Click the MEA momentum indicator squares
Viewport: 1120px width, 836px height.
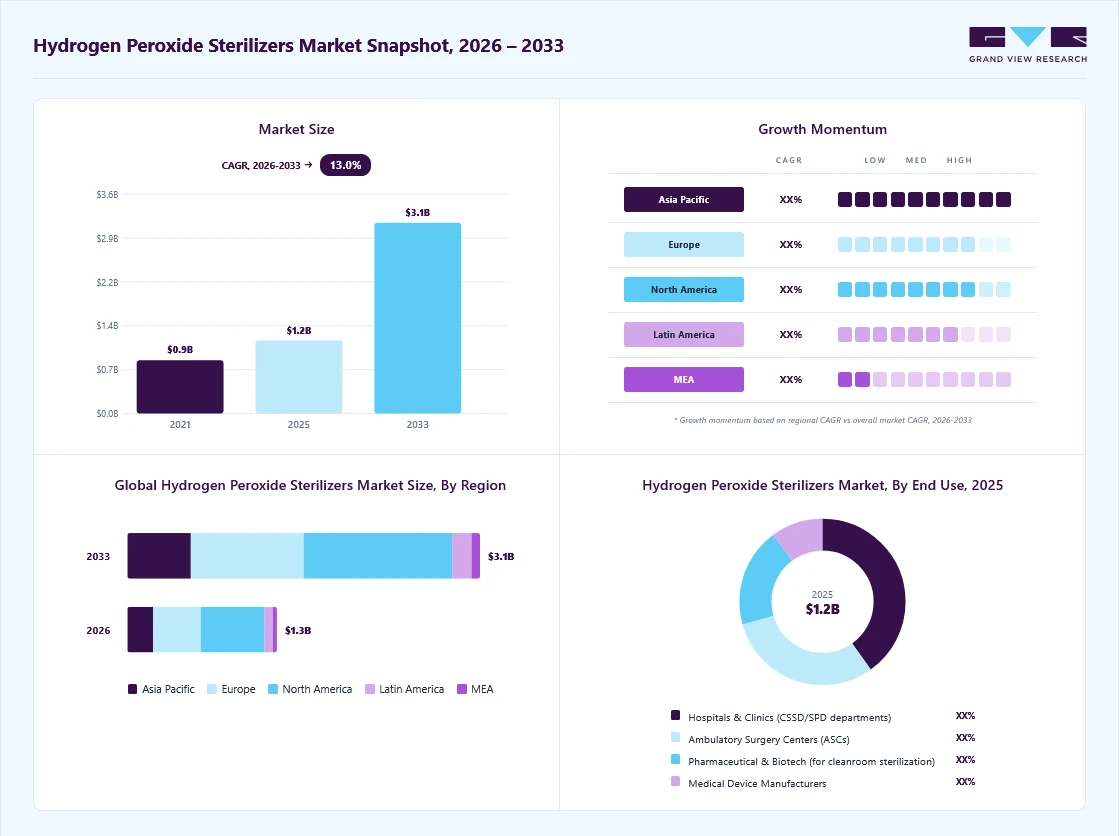coord(924,379)
